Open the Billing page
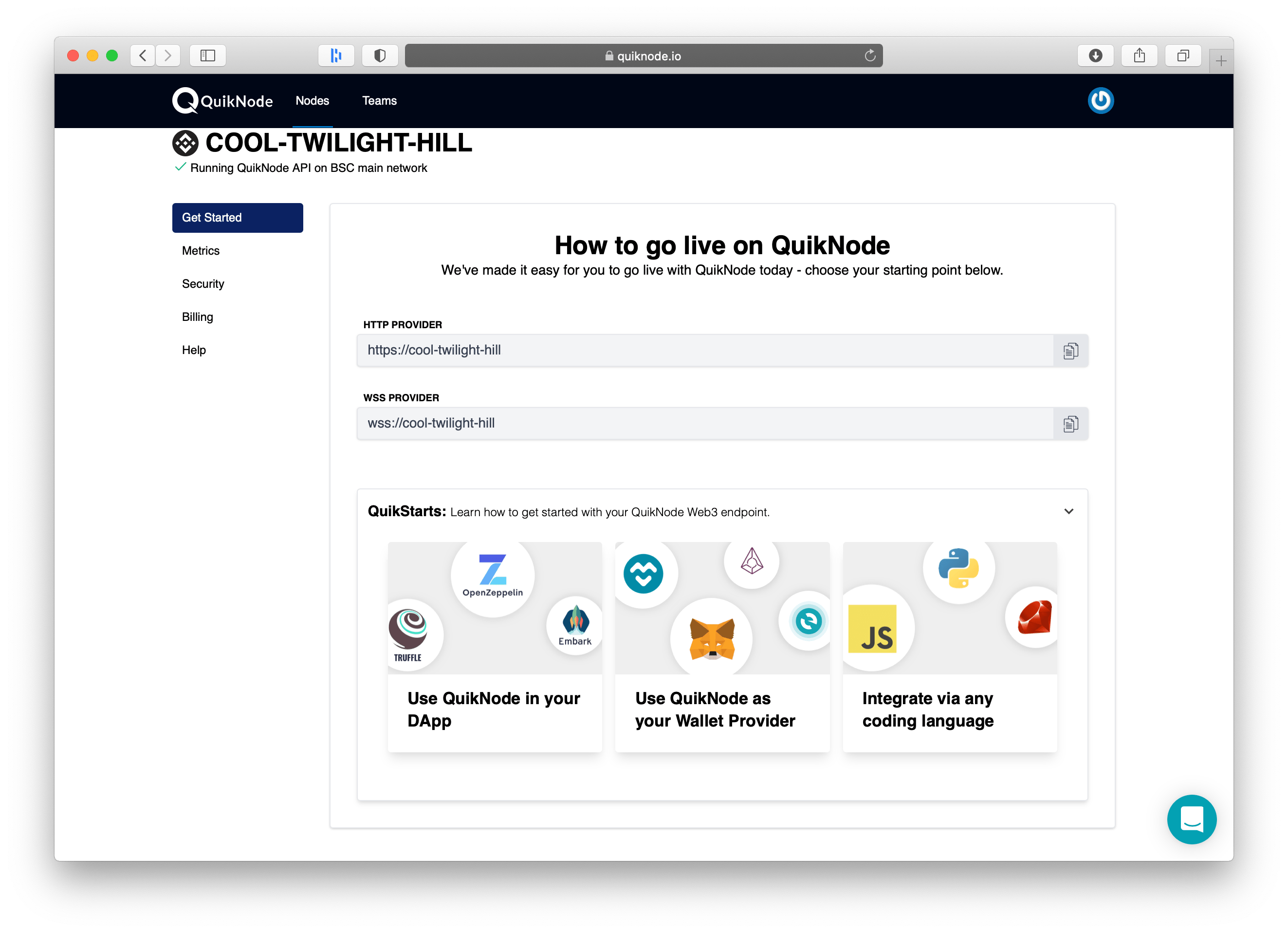The height and width of the screenshot is (933, 1288). [x=197, y=317]
